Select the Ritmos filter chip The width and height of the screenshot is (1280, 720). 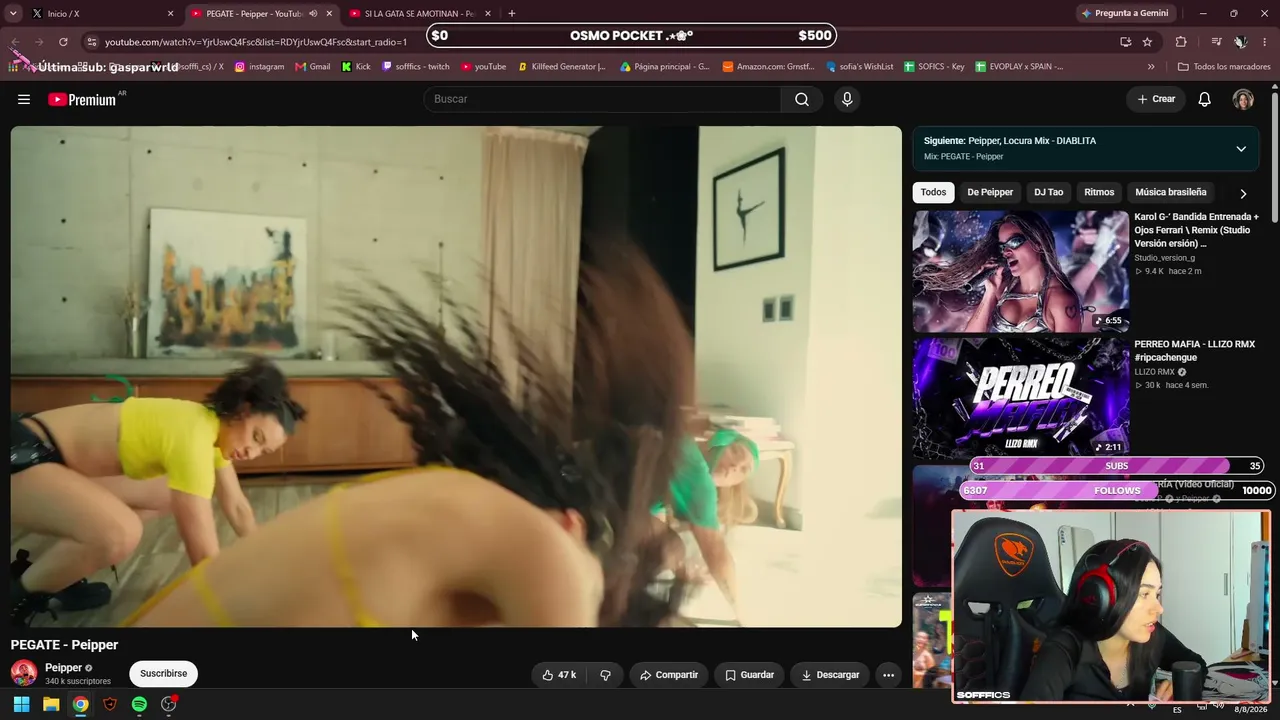pyautogui.click(x=1099, y=192)
